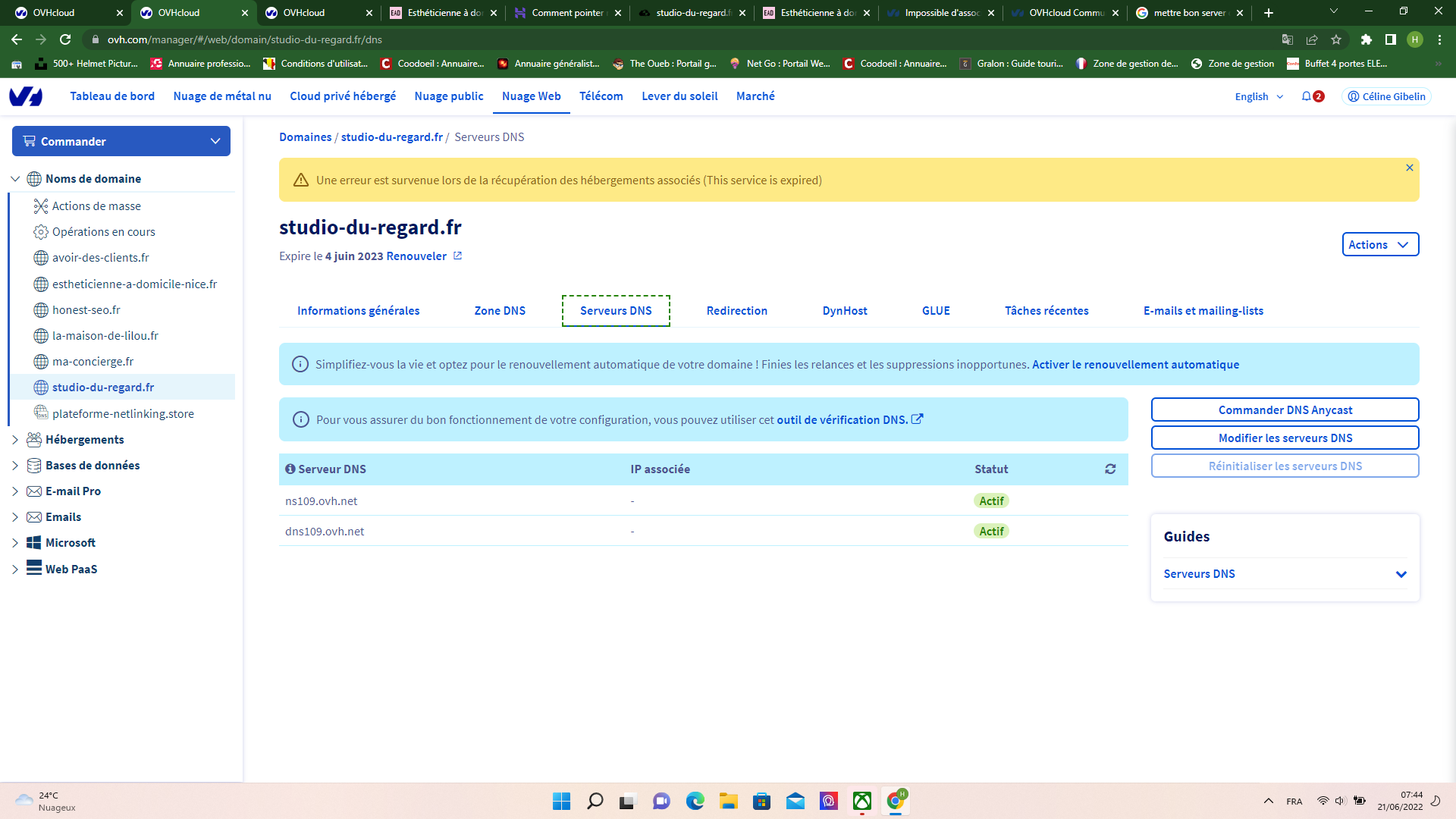Click Activer le renouvellement automatique link

pyautogui.click(x=1136, y=365)
